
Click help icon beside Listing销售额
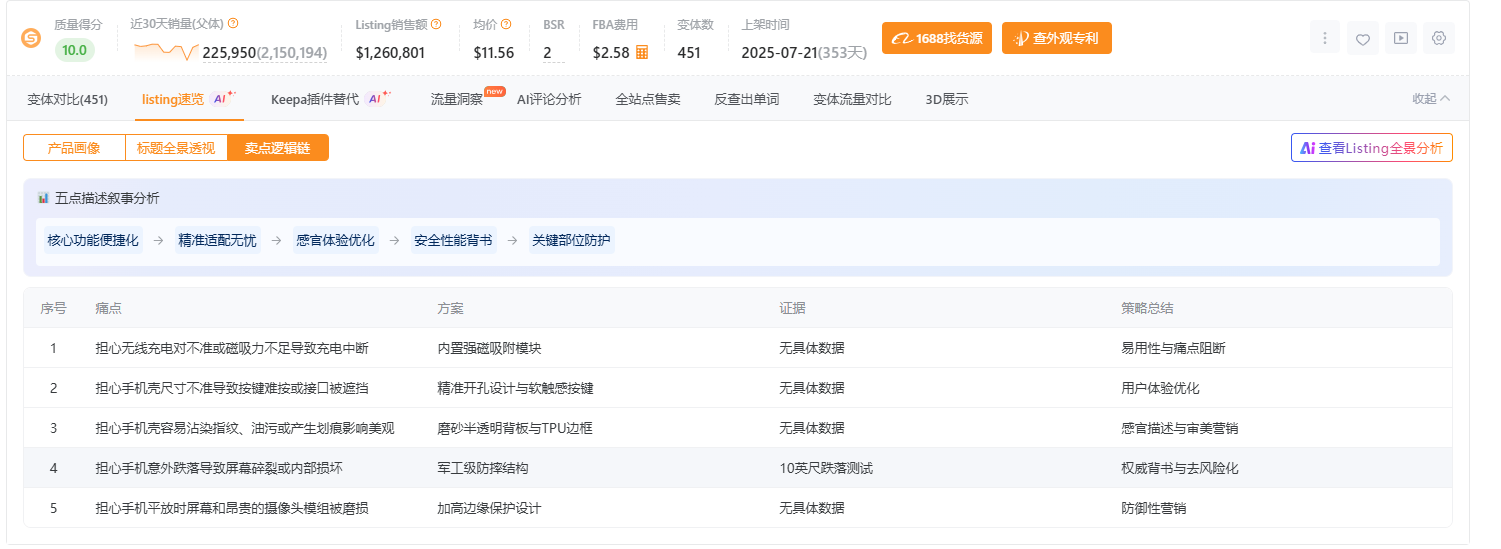pyautogui.click(x=436, y=24)
